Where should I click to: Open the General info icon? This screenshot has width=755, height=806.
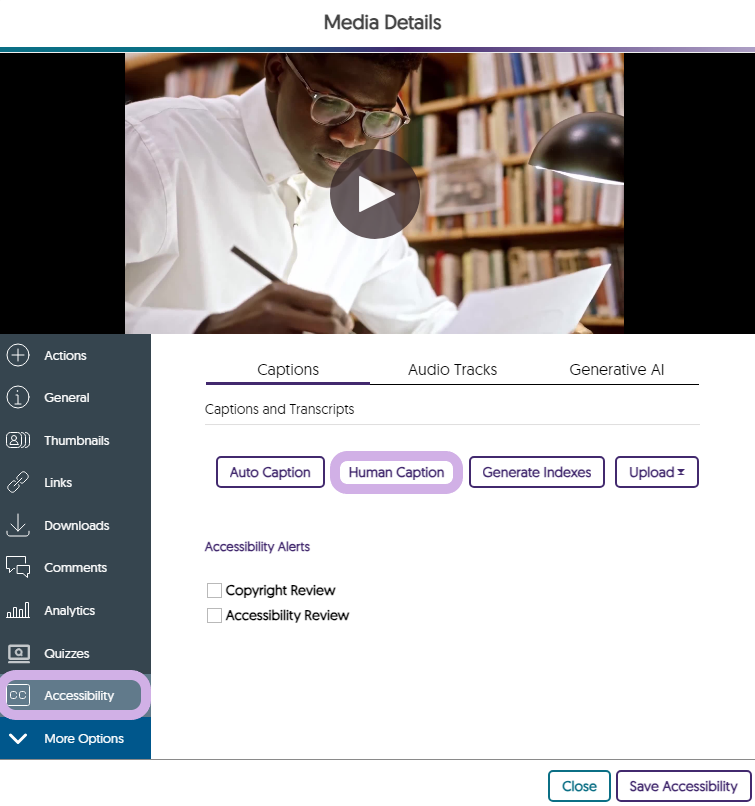(x=18, y=398)
